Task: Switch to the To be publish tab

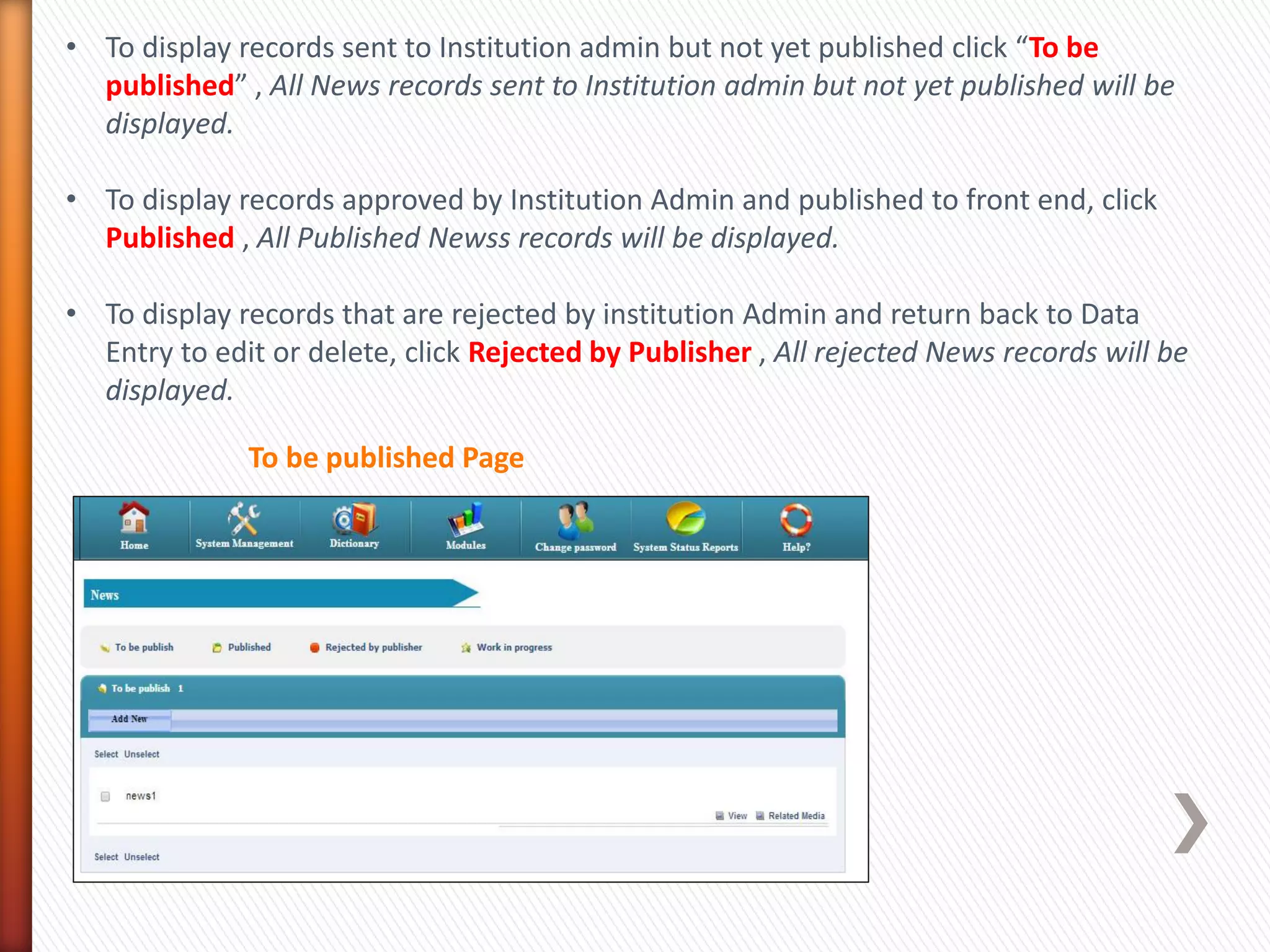Action: point(144,647)
